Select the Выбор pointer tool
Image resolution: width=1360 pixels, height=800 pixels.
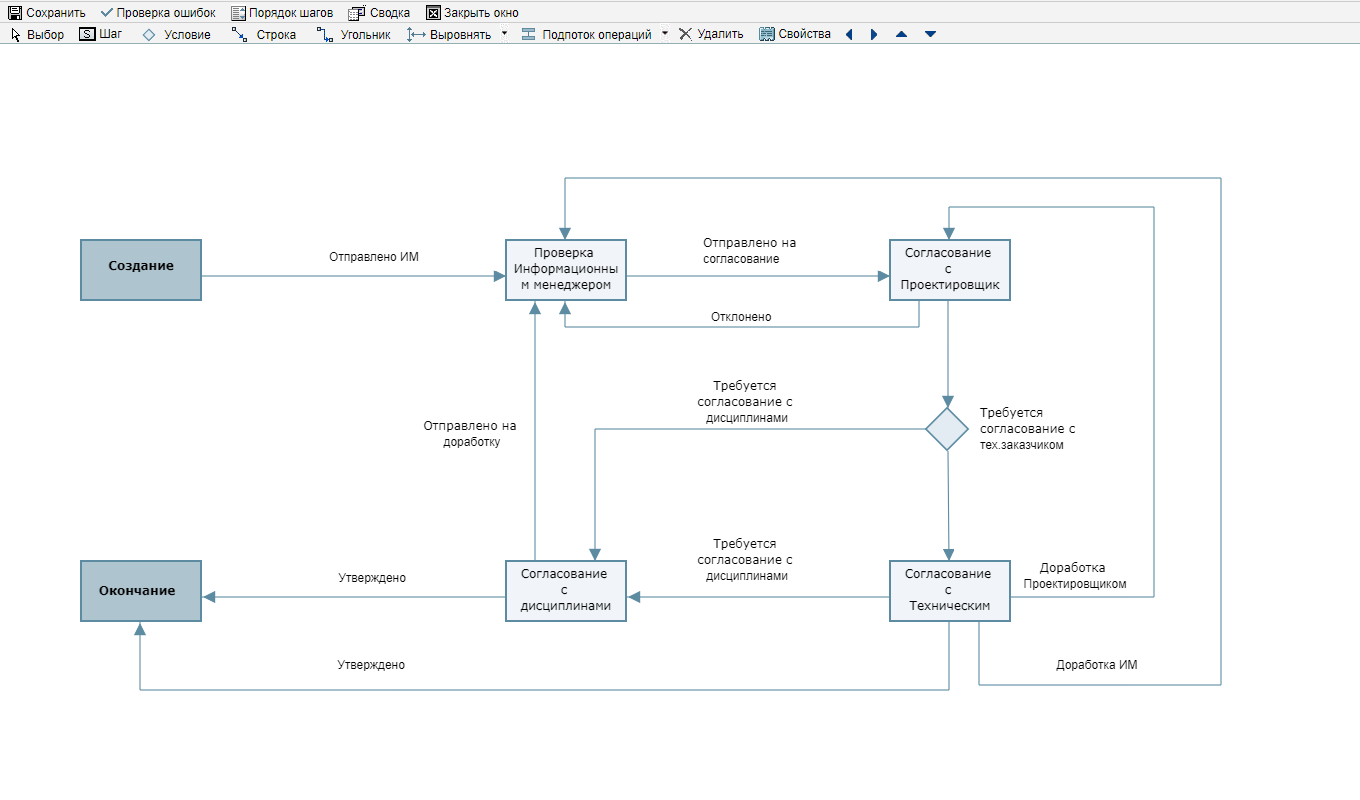pos(37,34)
